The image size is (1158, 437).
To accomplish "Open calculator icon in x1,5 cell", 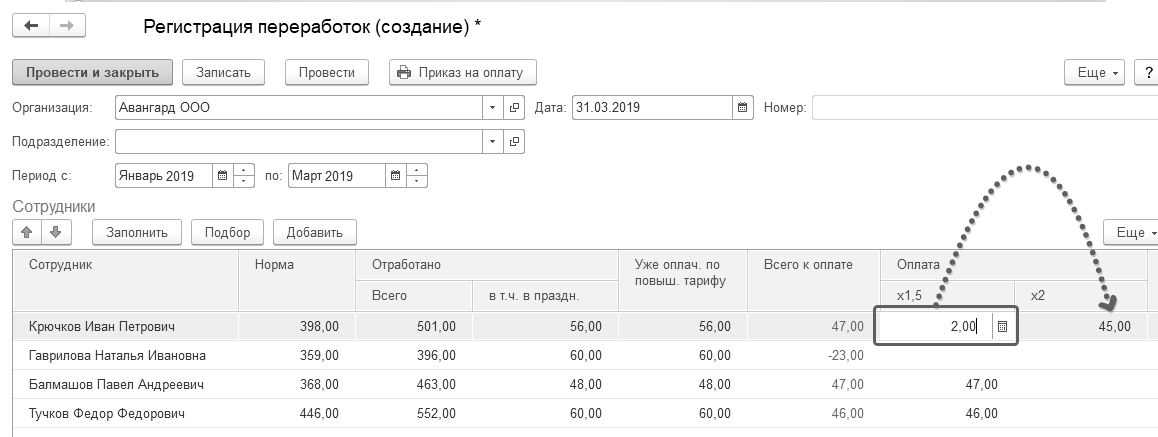I will 1003,326.
